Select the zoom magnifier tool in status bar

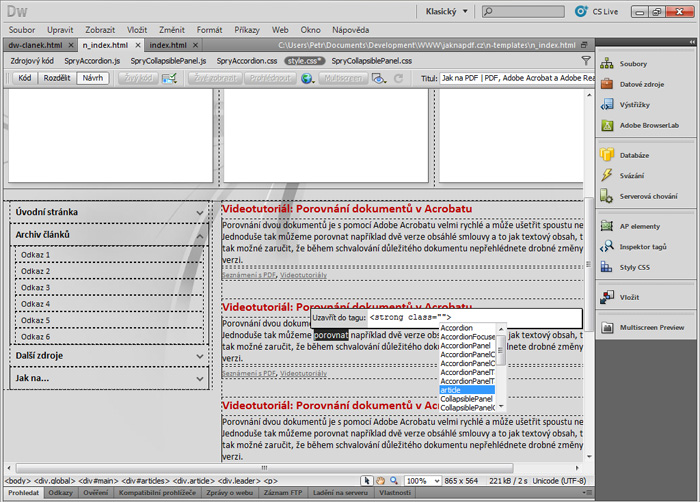coord(394,481)
